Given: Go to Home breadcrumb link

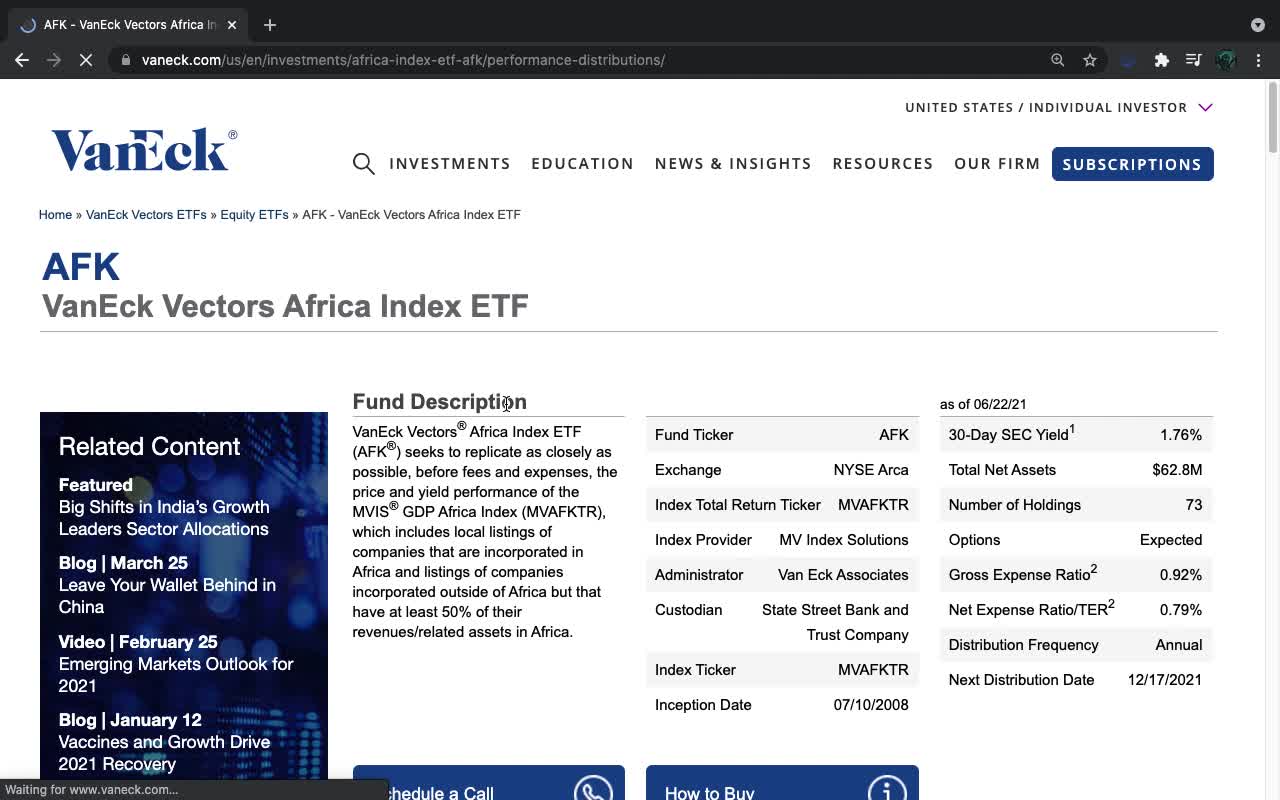Looking at the screenshot, I should coord(55,215).
